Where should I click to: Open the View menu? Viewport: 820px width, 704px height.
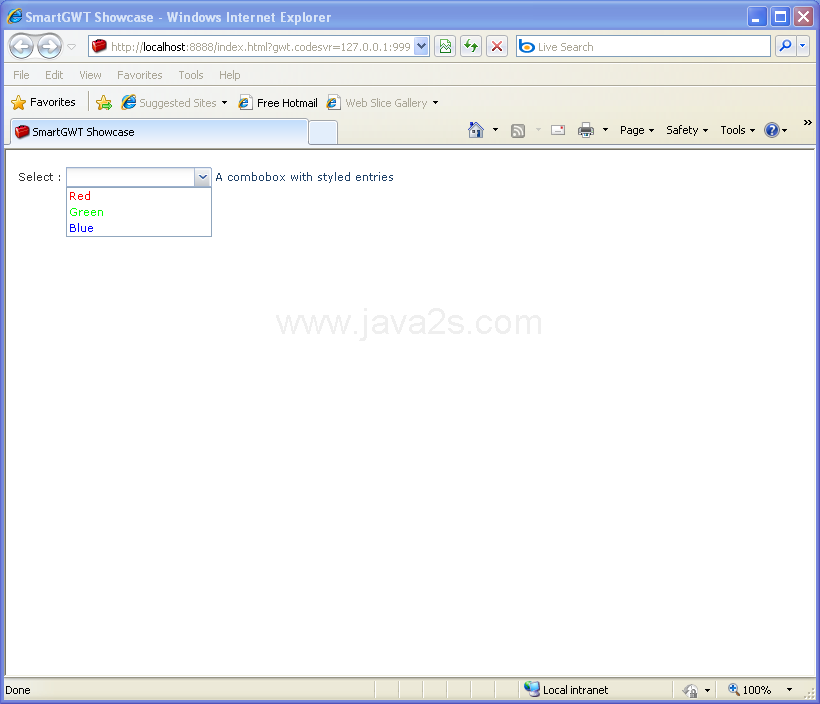tap(90, 75)
